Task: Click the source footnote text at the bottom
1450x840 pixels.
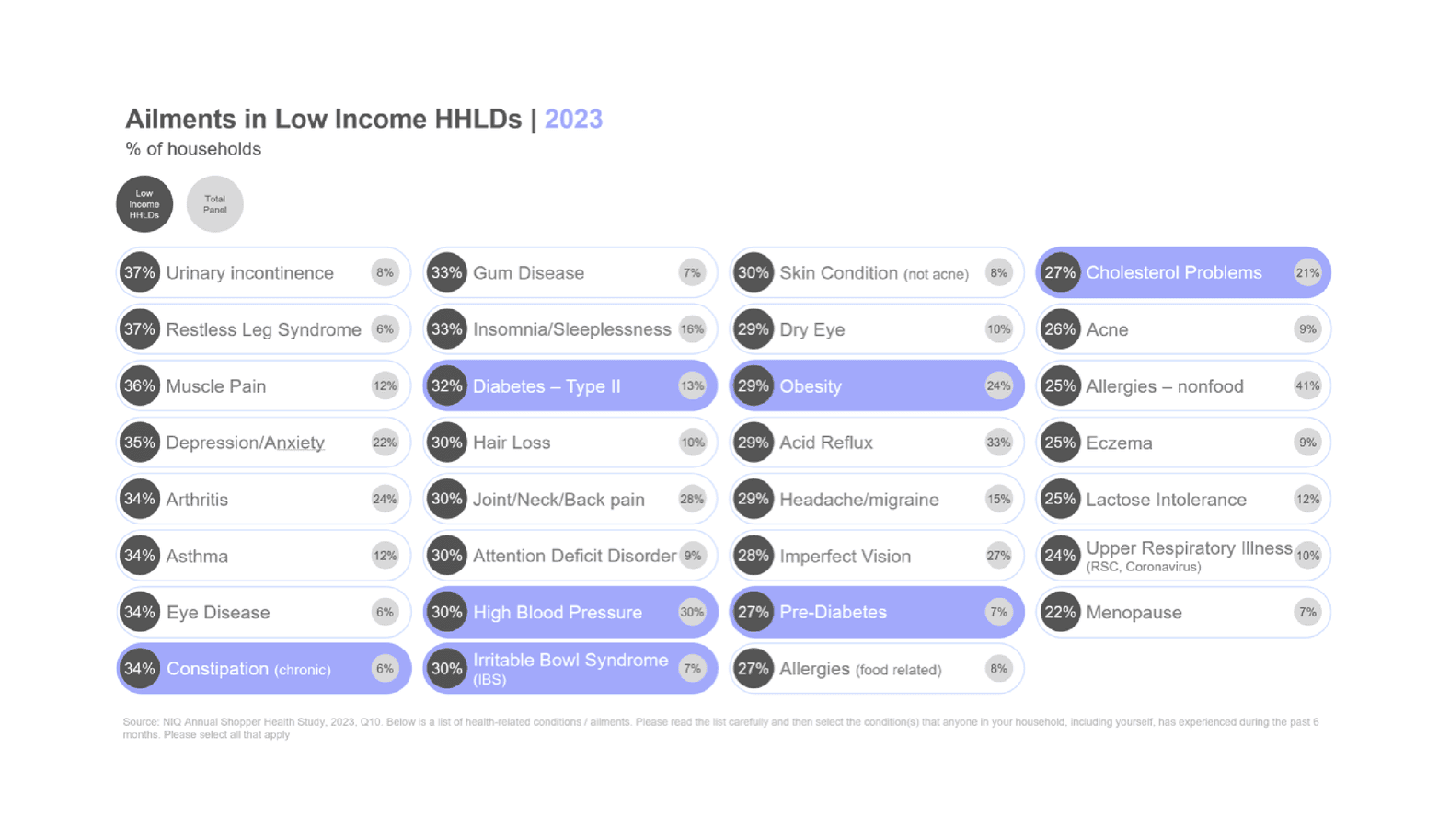Action: 719,728
